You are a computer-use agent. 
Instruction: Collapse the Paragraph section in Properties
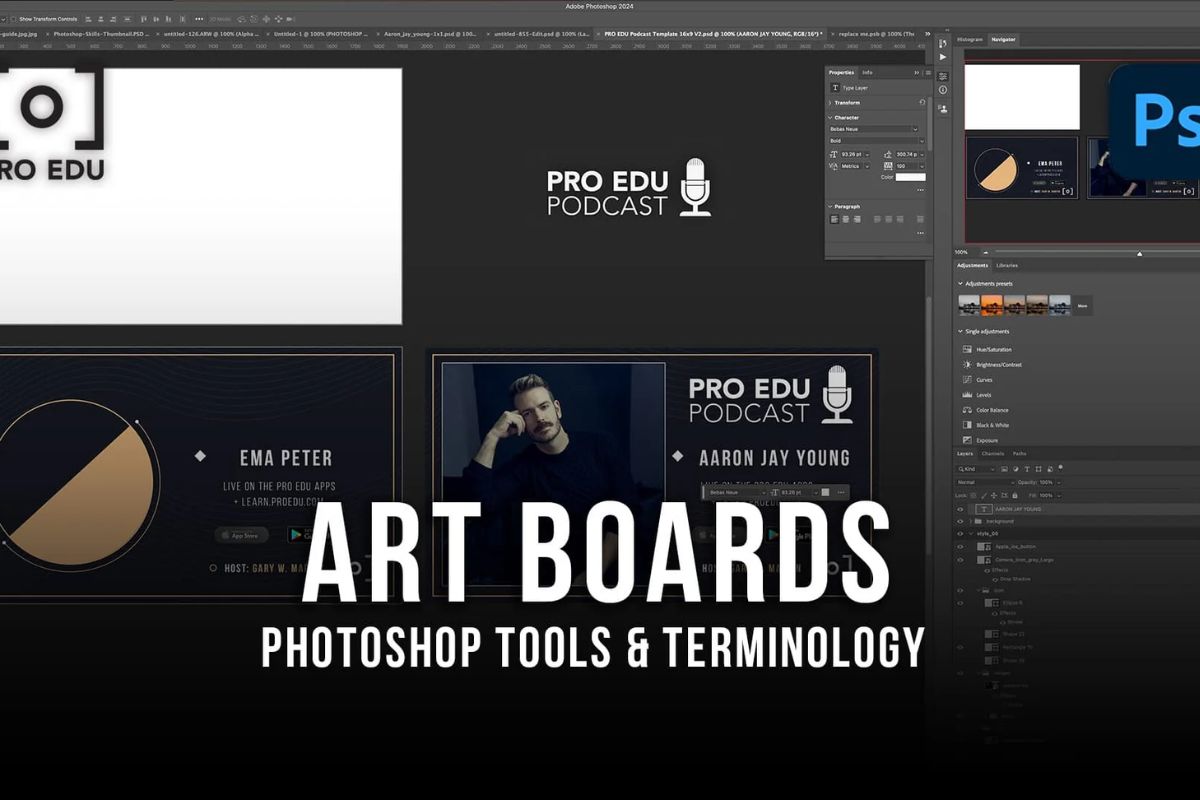click(x=831, y=206)
